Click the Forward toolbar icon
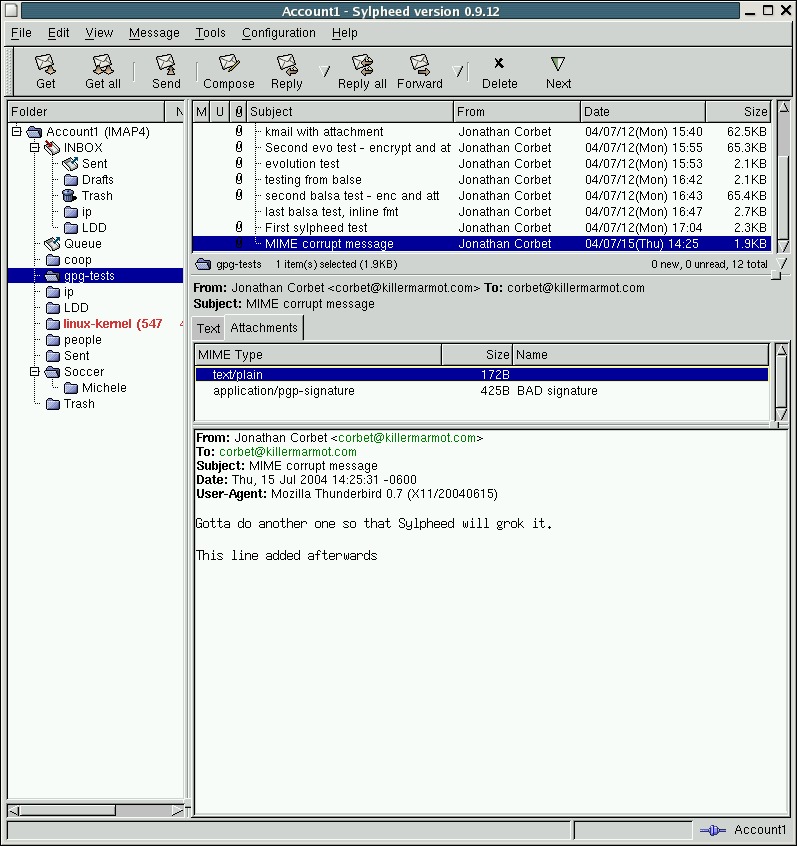The width and height of the screenshot is (797, 846). pyautogui.click(x=419, y=64)
